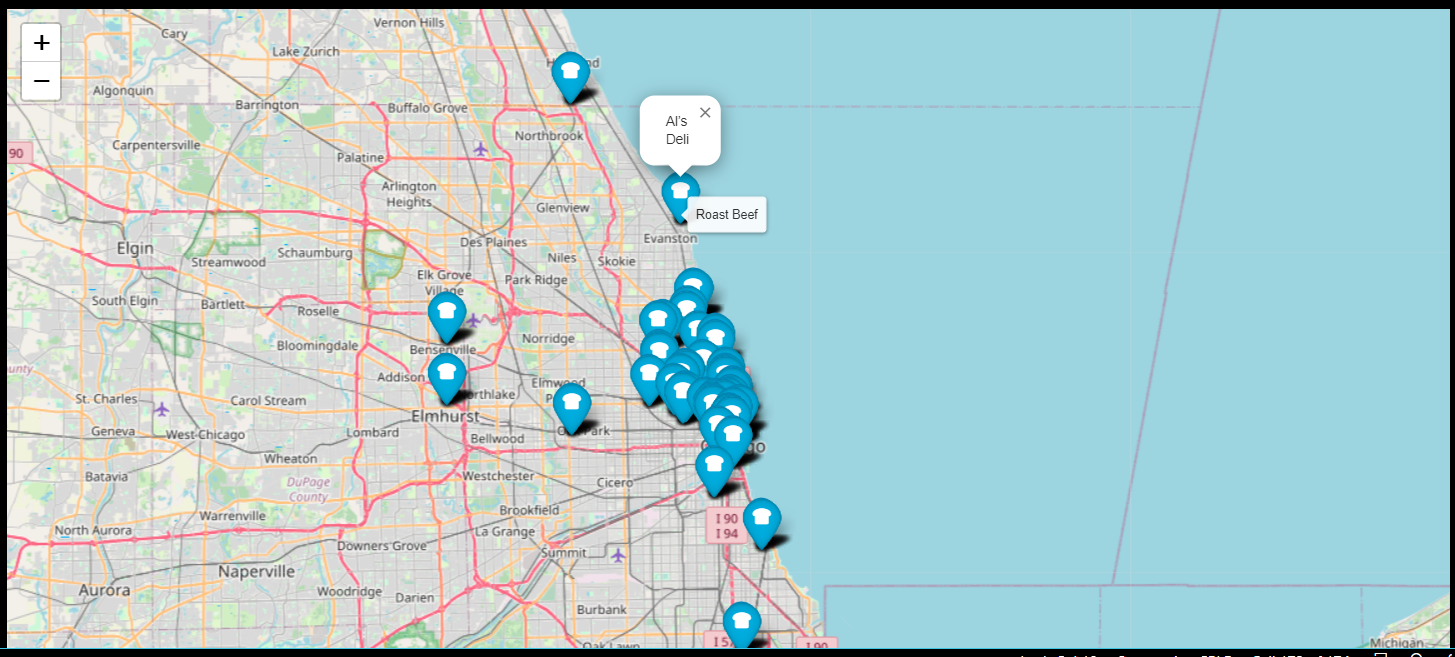The image size is (1455, 657).
Task: Open the restaurant marker beside Addison
Action: coord(446,380)
